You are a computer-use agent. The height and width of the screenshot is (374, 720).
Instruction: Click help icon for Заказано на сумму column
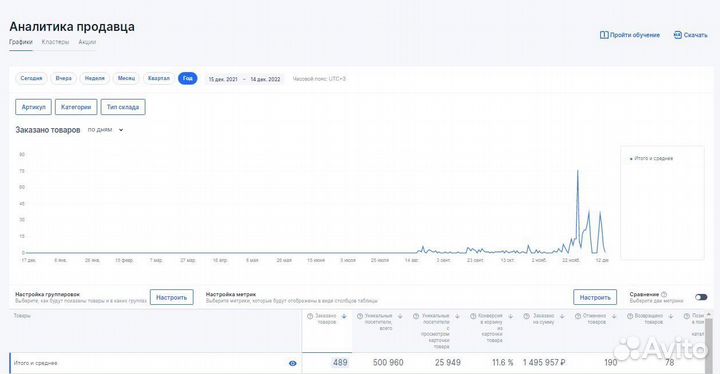tap(527, 316)
